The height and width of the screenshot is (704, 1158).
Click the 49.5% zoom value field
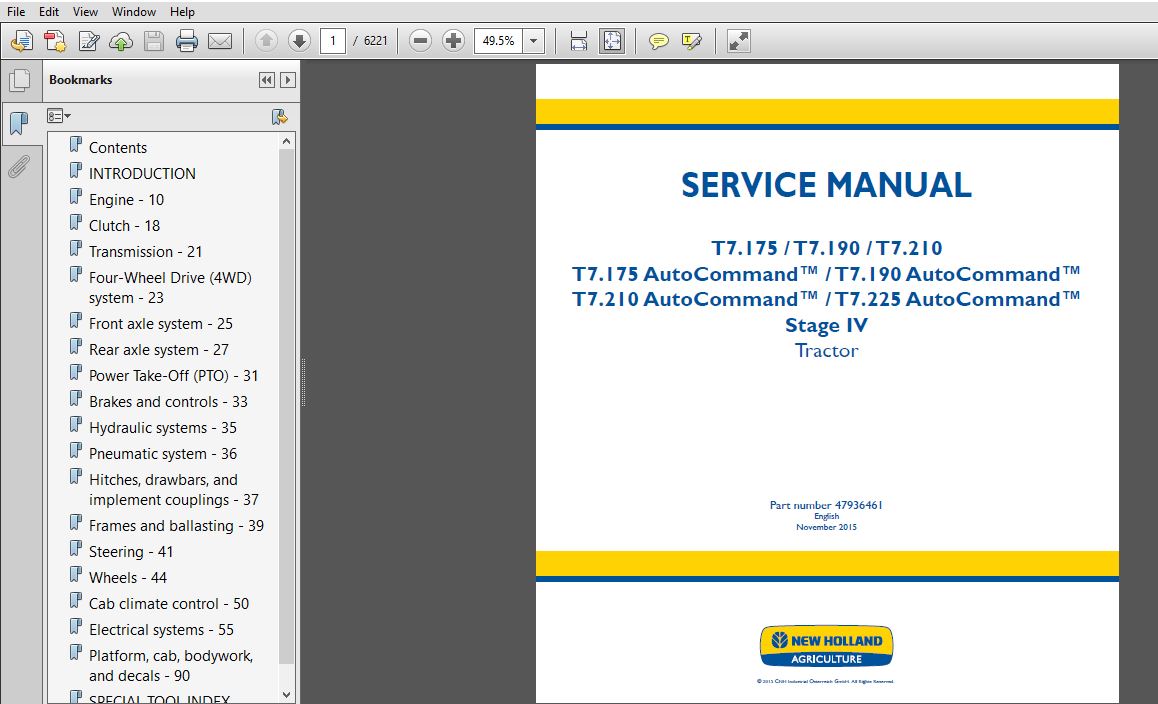tap(499, 41)
